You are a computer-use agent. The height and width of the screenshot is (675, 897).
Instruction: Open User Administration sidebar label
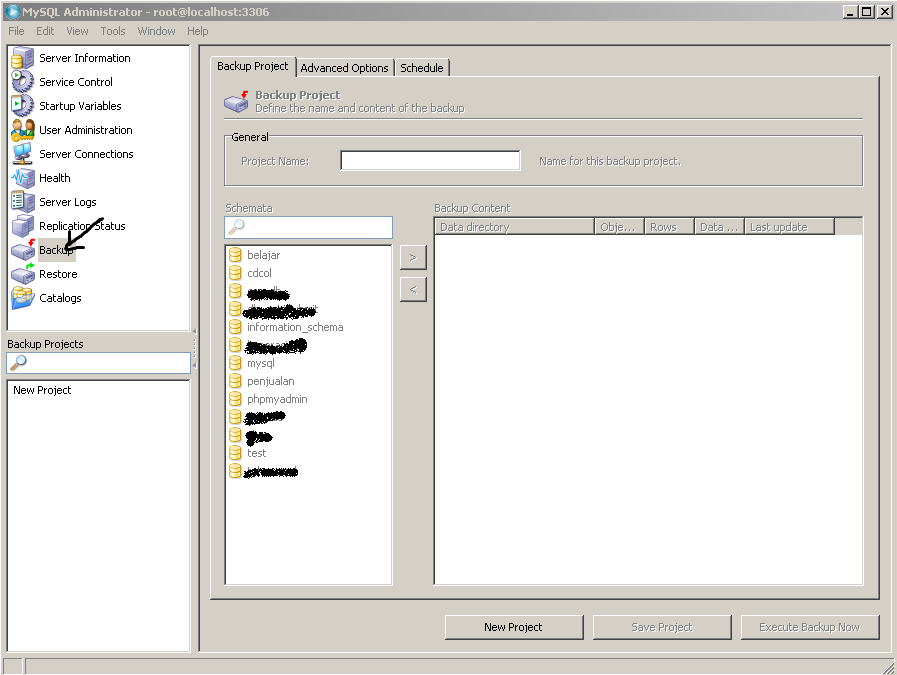(85, 130)
